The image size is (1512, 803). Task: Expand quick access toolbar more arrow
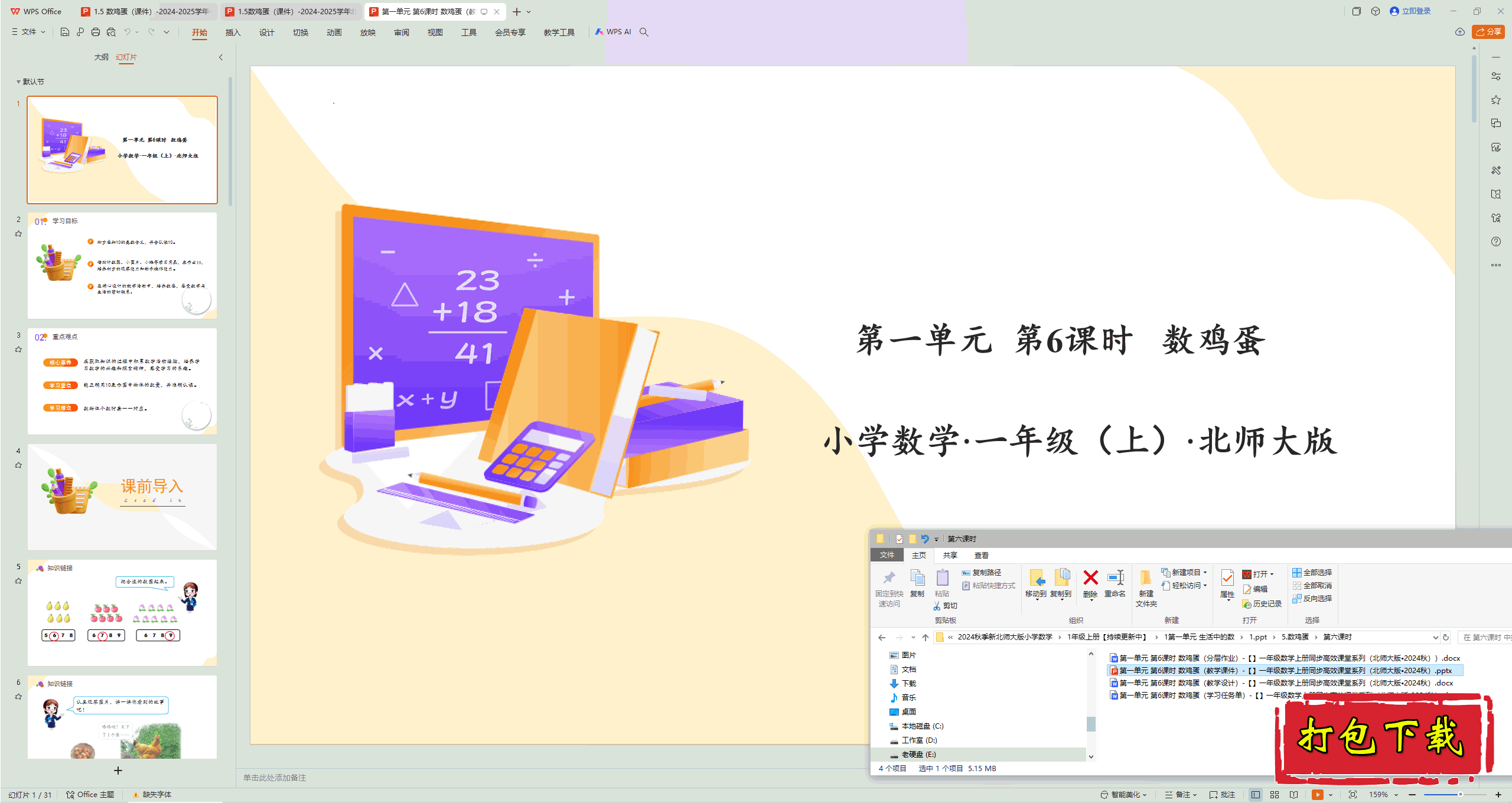(167, 32)
